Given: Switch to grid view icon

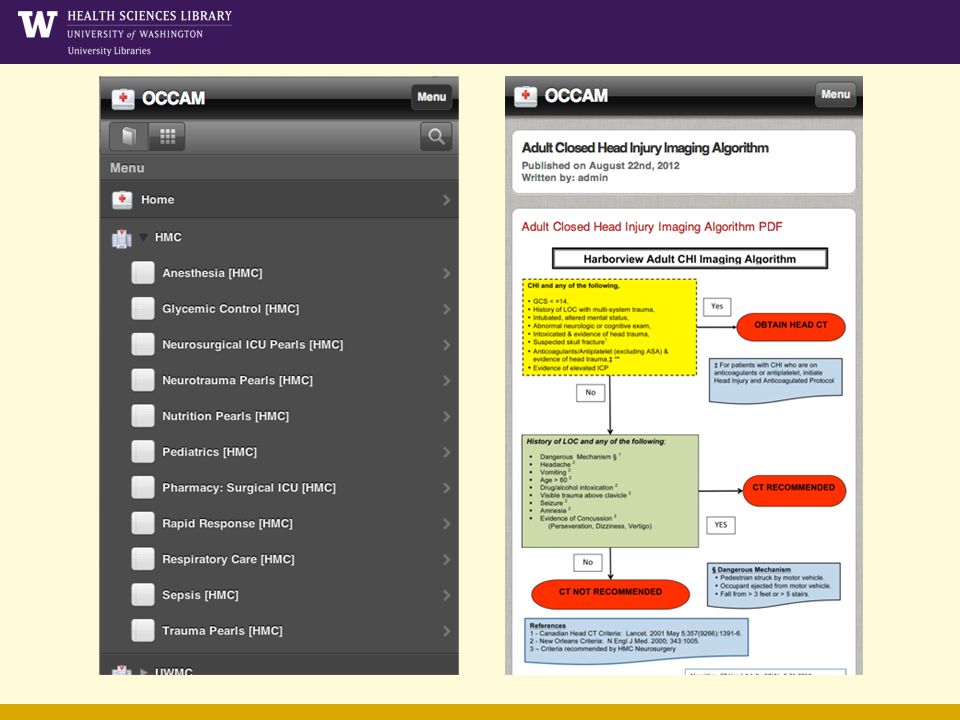Looking at the screenshot, I should [x=167, y=136].
